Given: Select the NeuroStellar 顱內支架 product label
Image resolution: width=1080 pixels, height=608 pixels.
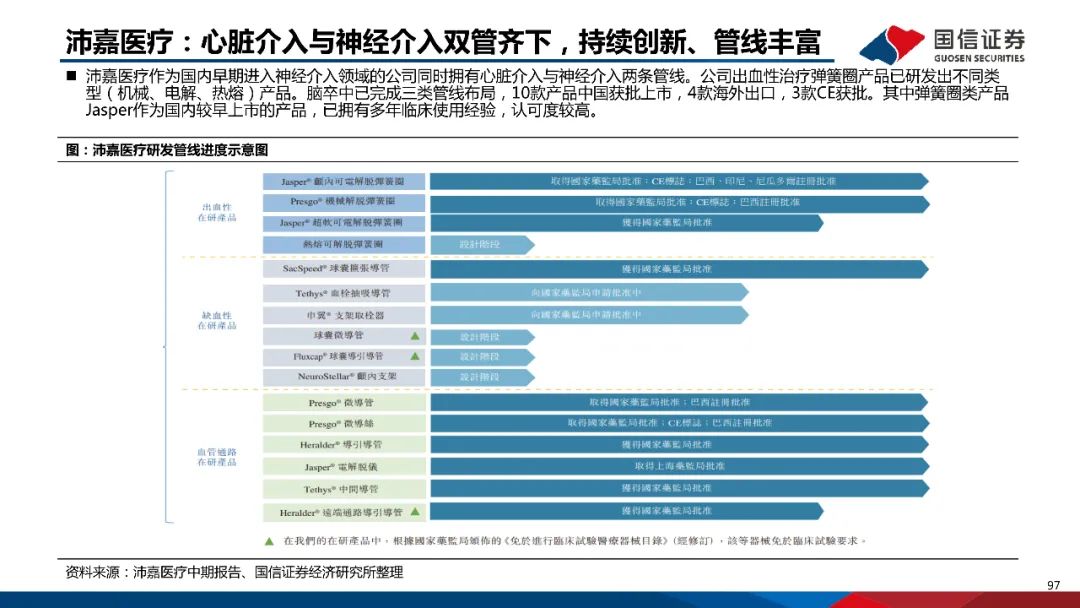Looking at the screenshot, I should [344, 377].
